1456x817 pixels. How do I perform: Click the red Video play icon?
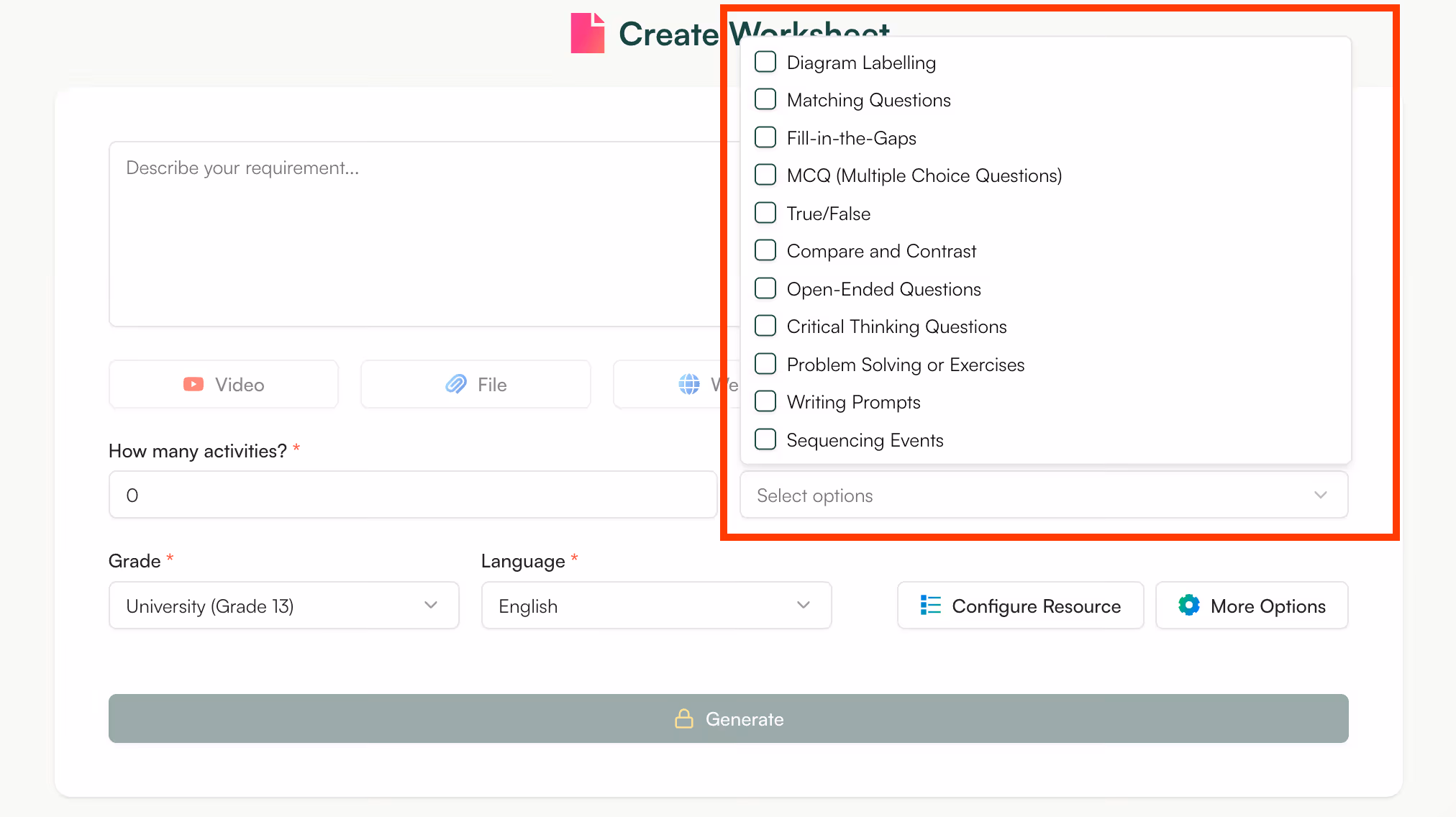(193, 385)
